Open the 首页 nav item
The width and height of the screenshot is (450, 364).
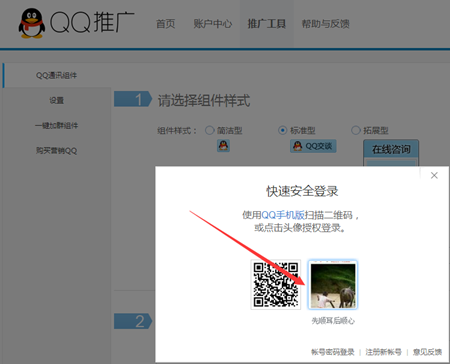[166, 24]
